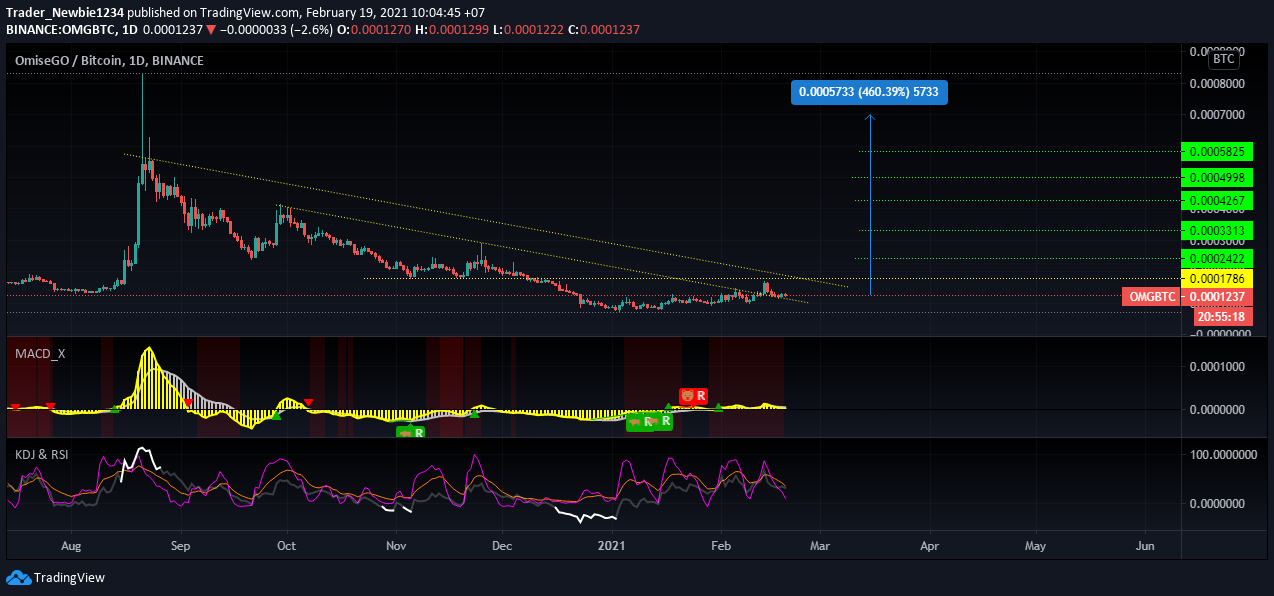Click the TradingView logo icon at bottom
Image resolution: width=1274 pixels, height=596 pixels.
[18, 578]
